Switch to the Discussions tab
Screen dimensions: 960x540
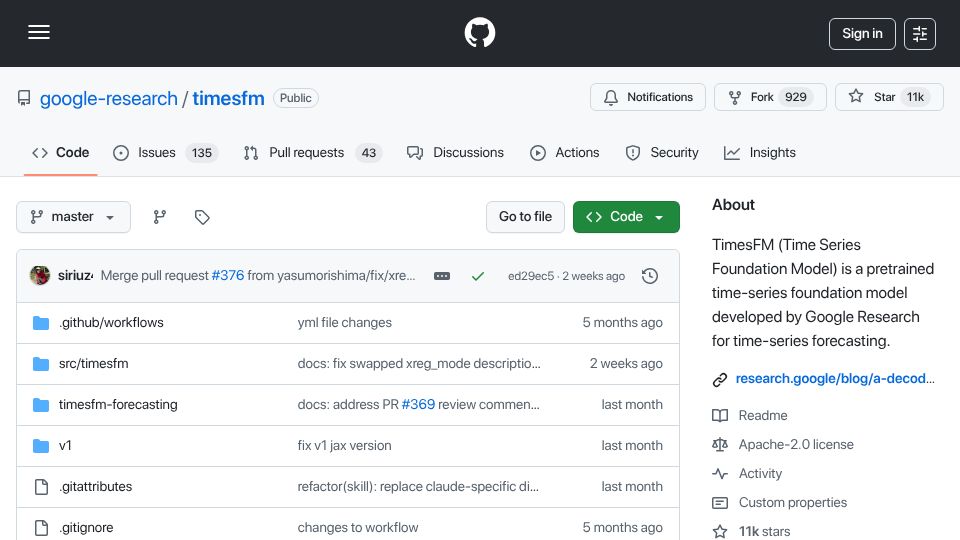click(455, 152)
